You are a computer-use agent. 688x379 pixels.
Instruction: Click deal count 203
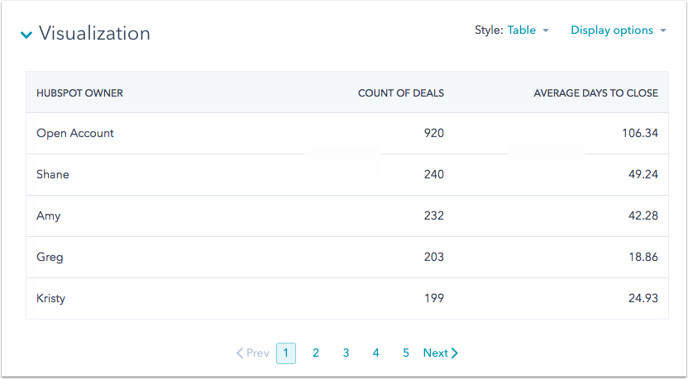point(434,257)
